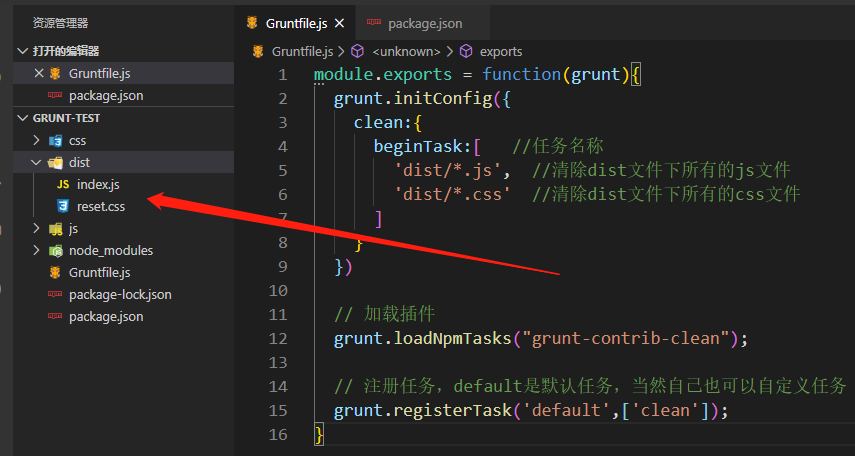Click the npm icon beside package.json in tree
The height and width of the screenshot is (456, 855).
[x=55, y=316]
